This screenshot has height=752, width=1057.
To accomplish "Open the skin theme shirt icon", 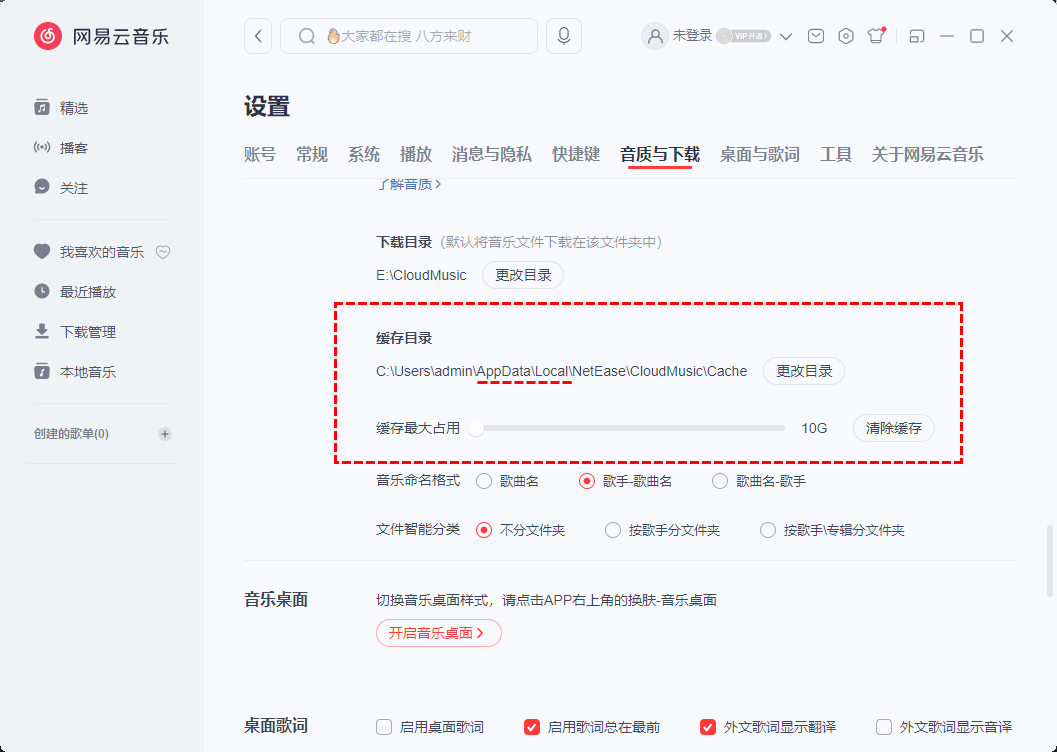I will coord(876,36).
